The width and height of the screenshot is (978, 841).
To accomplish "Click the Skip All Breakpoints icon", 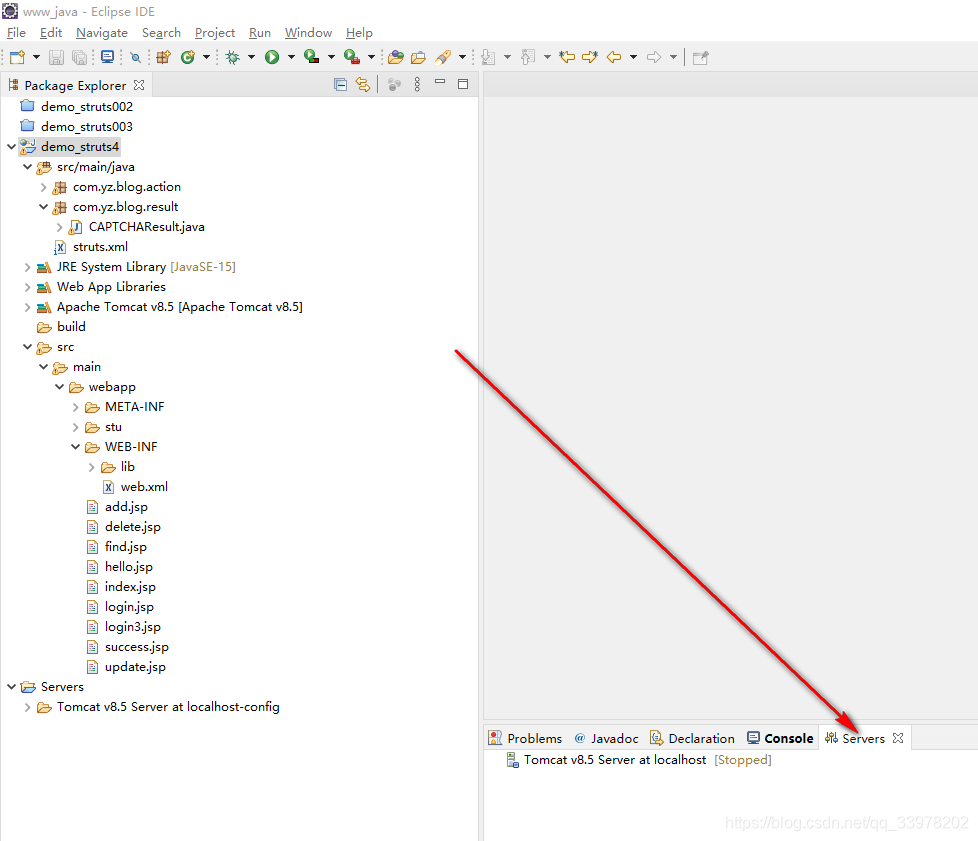I will [x=135, y=57].
